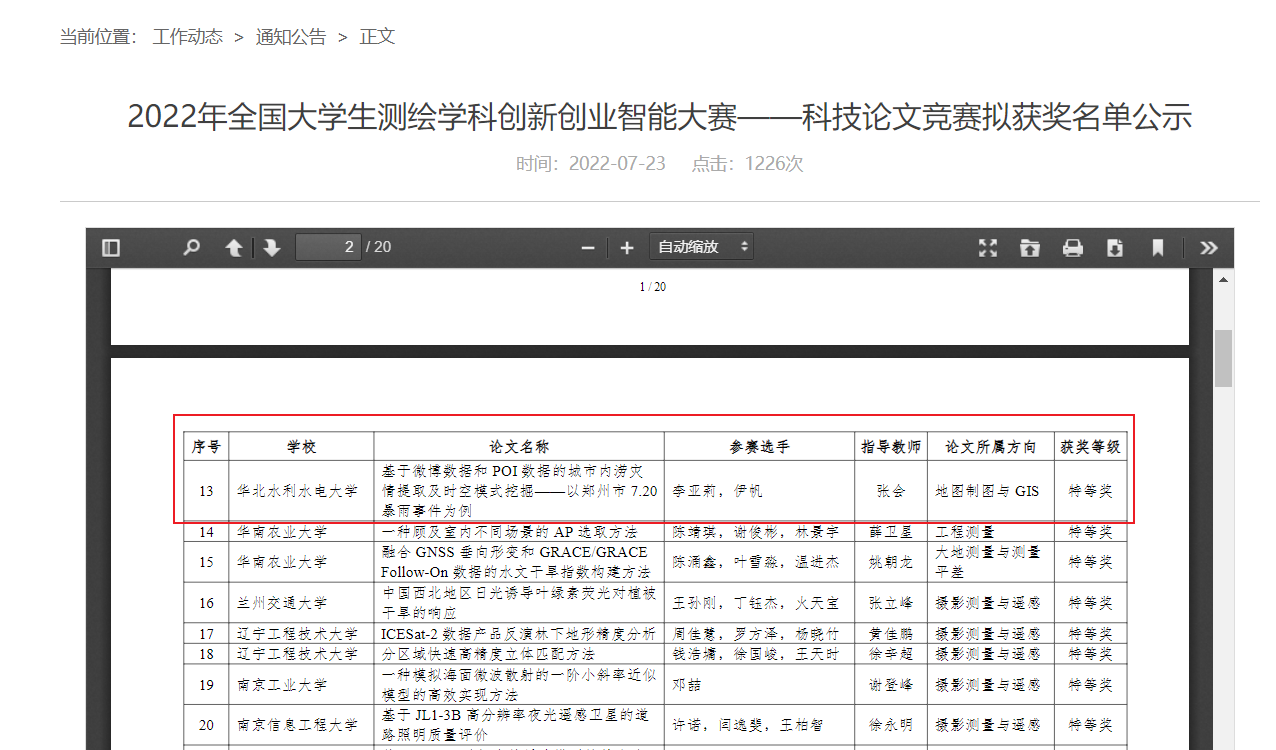Viewport: 1276px width, 750px height.
Task: Go to next page arrow
Action: pos(272,247)
